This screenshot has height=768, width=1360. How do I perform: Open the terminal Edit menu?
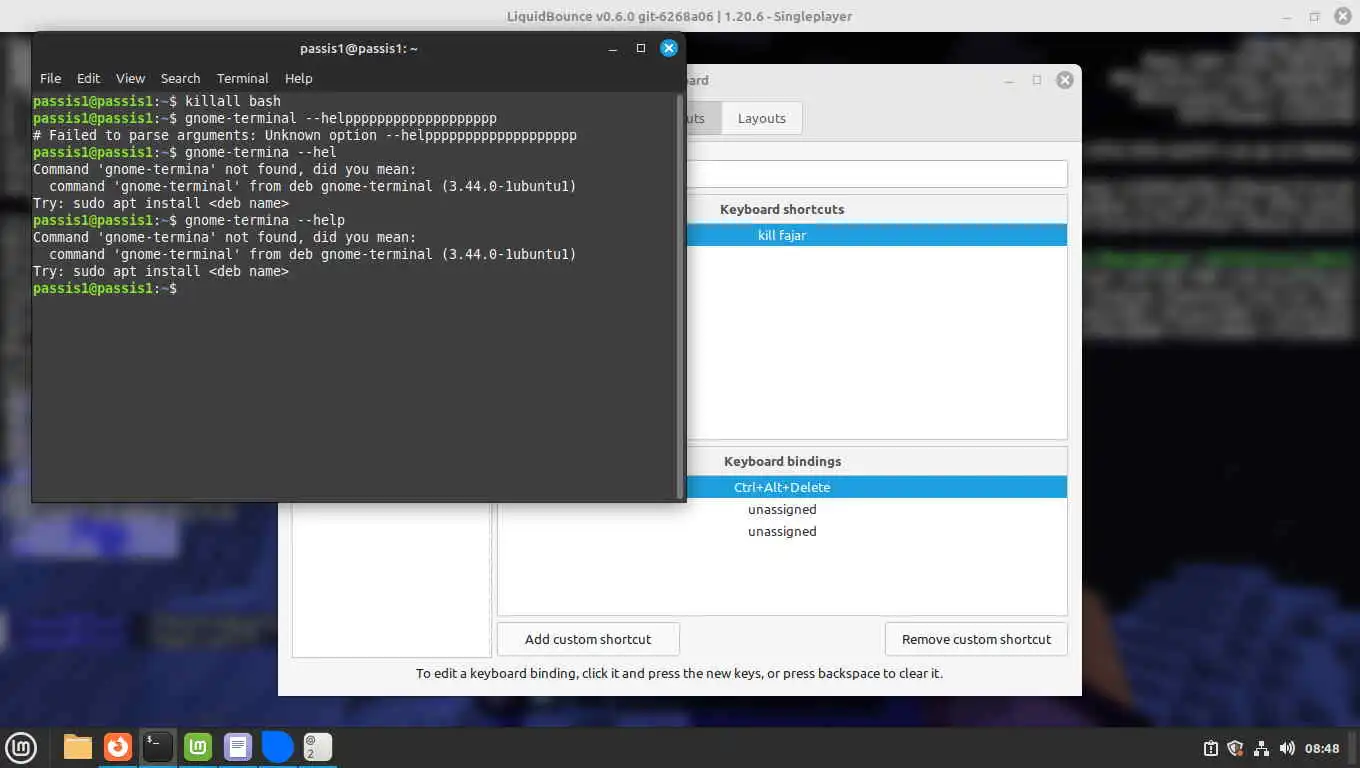[89, 78]
